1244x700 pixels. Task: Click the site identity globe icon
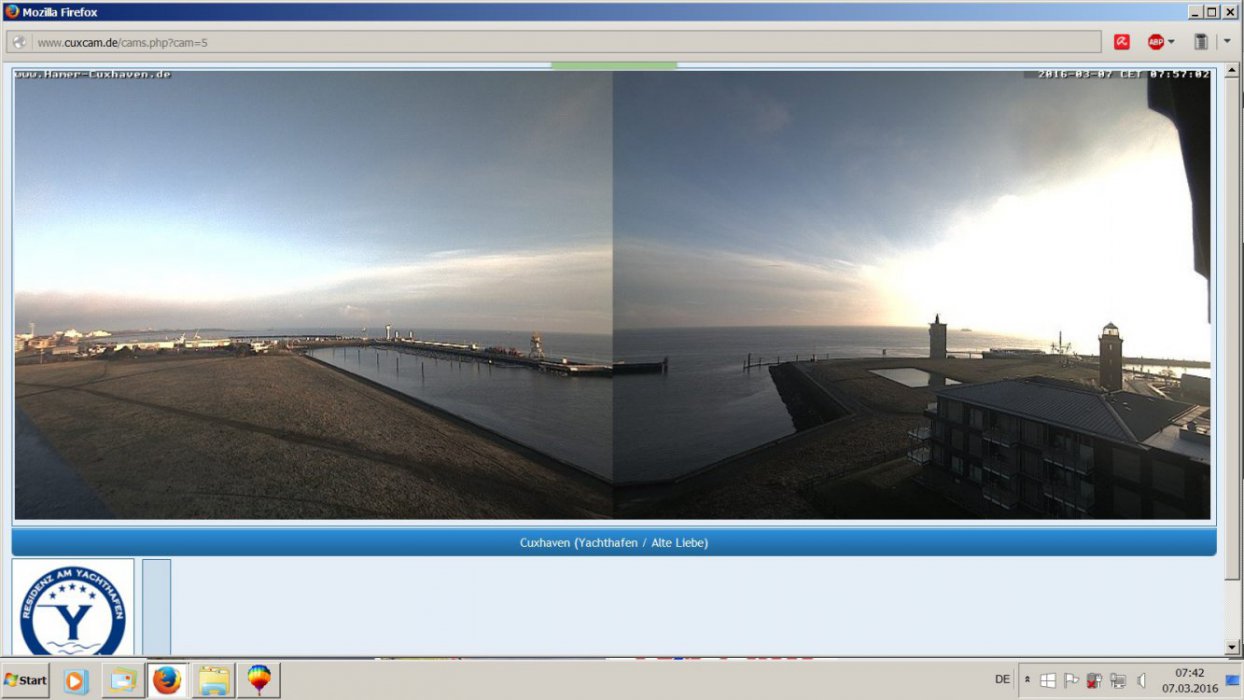click(19, 42)
